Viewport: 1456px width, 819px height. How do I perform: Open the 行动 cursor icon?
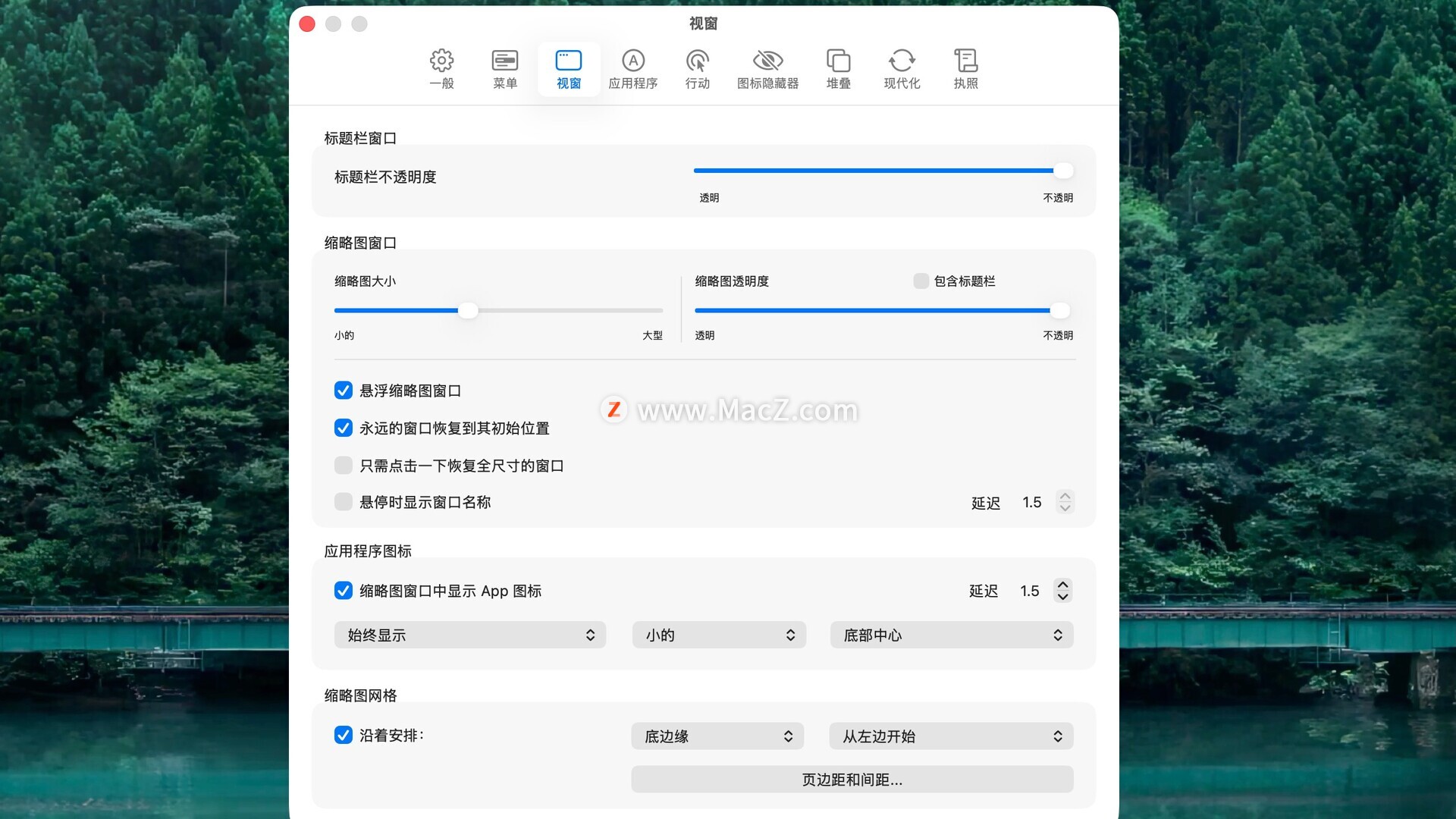tap(698, 60)
